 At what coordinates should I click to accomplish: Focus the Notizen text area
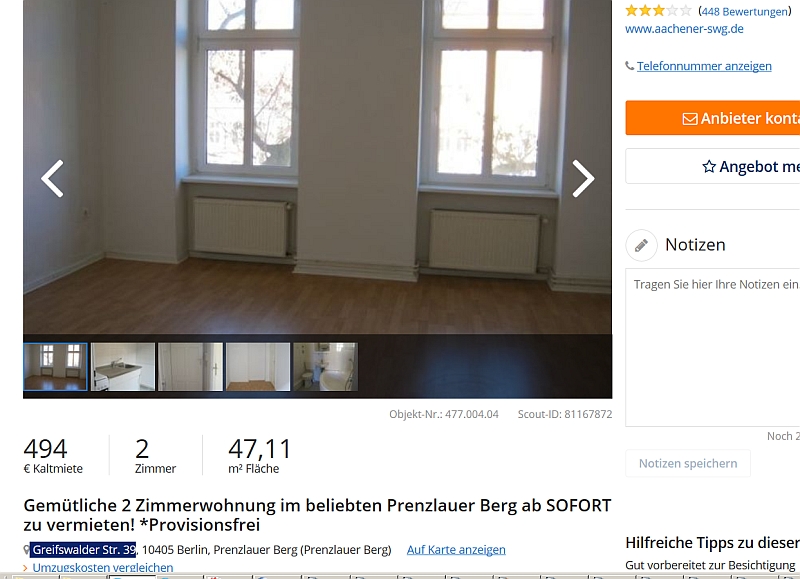[x=713, y=347]
